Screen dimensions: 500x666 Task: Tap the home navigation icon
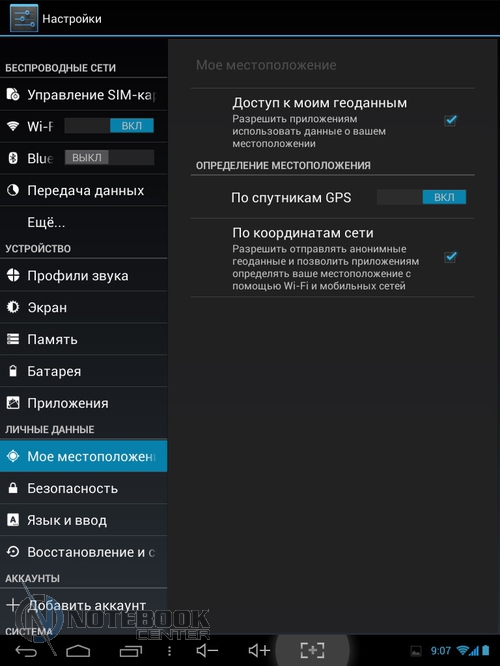click(x=78, y=651)
